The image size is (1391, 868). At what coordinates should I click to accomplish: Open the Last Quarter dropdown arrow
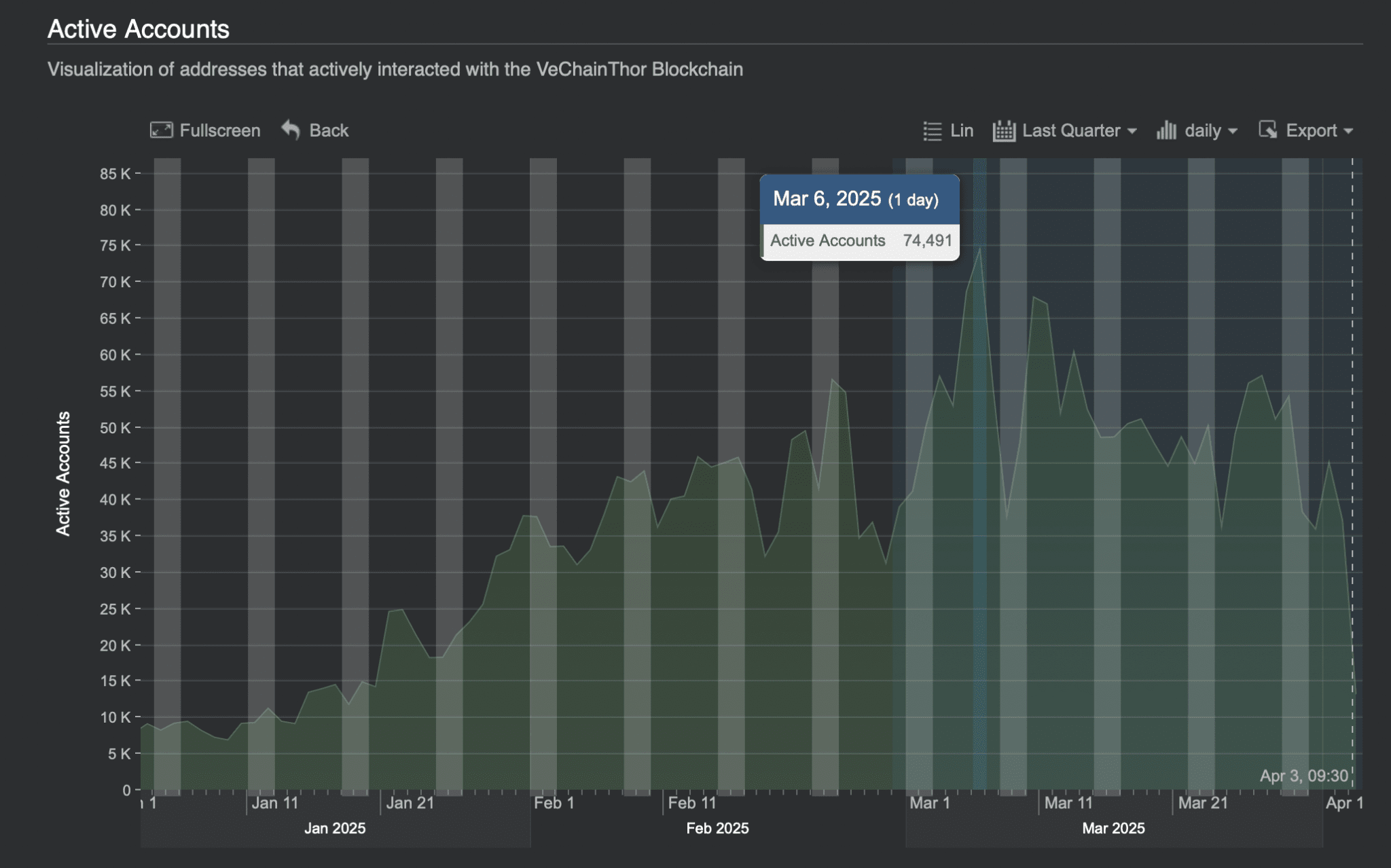(x=1132, y=131)
